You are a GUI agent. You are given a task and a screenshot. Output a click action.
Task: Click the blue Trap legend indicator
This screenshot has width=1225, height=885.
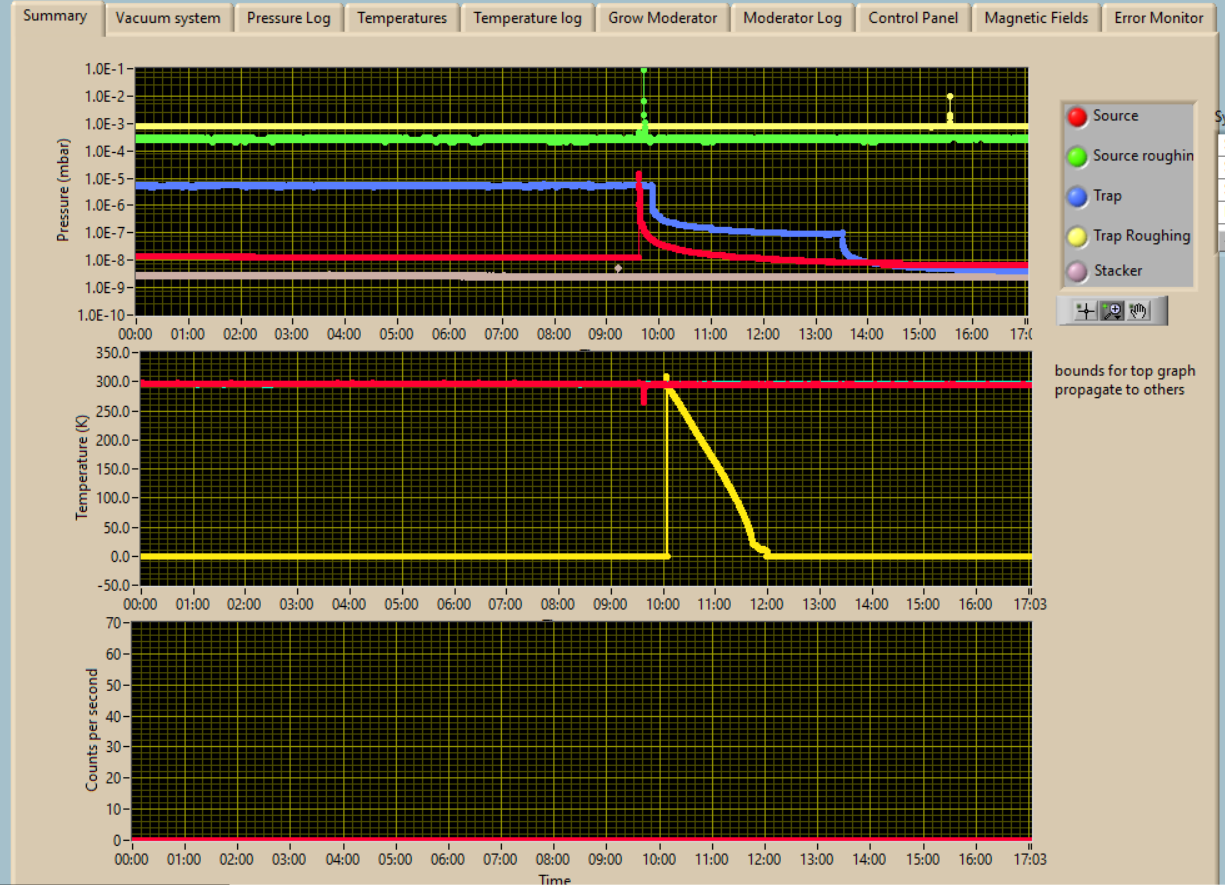pos(1077,196)
